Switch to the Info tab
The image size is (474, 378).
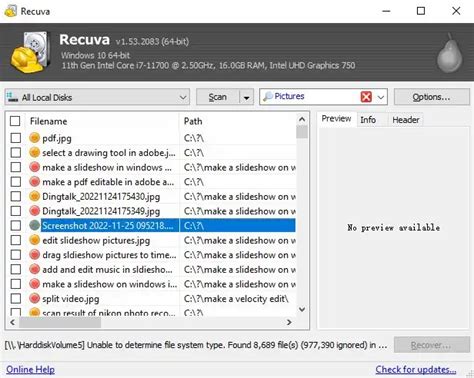click(368, 120)
